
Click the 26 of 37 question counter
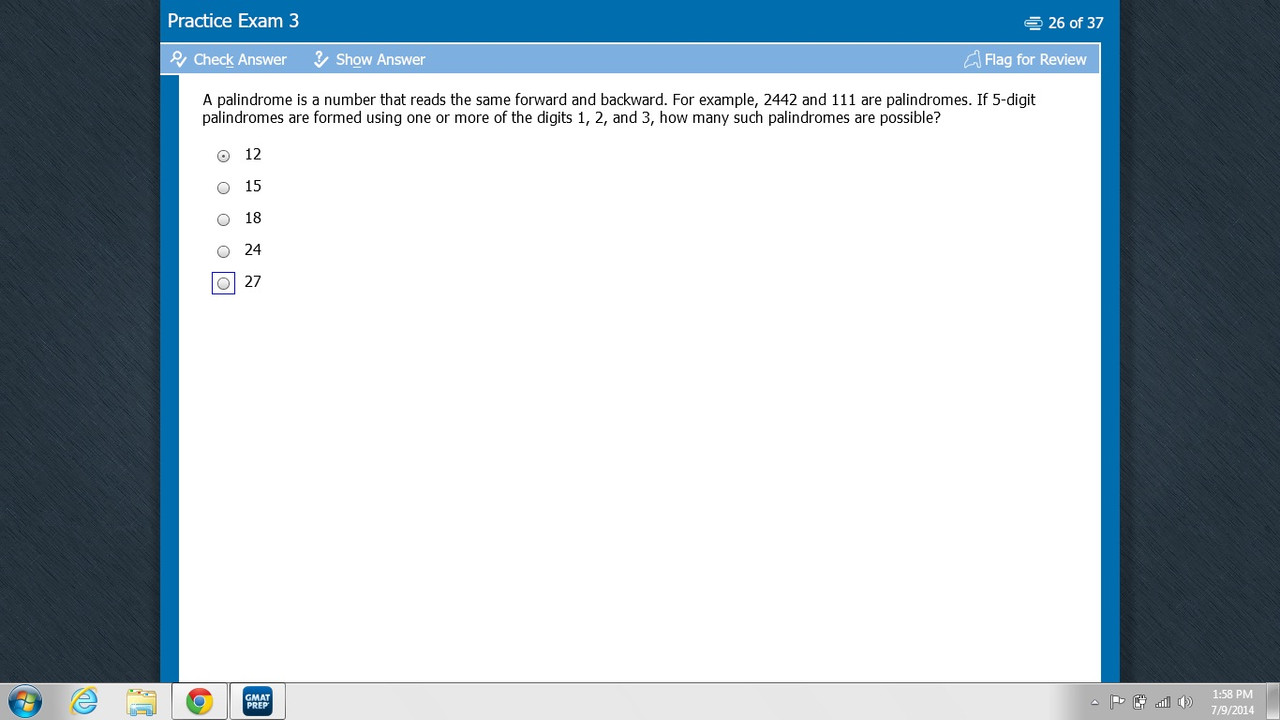click(x=1064, y=22)
